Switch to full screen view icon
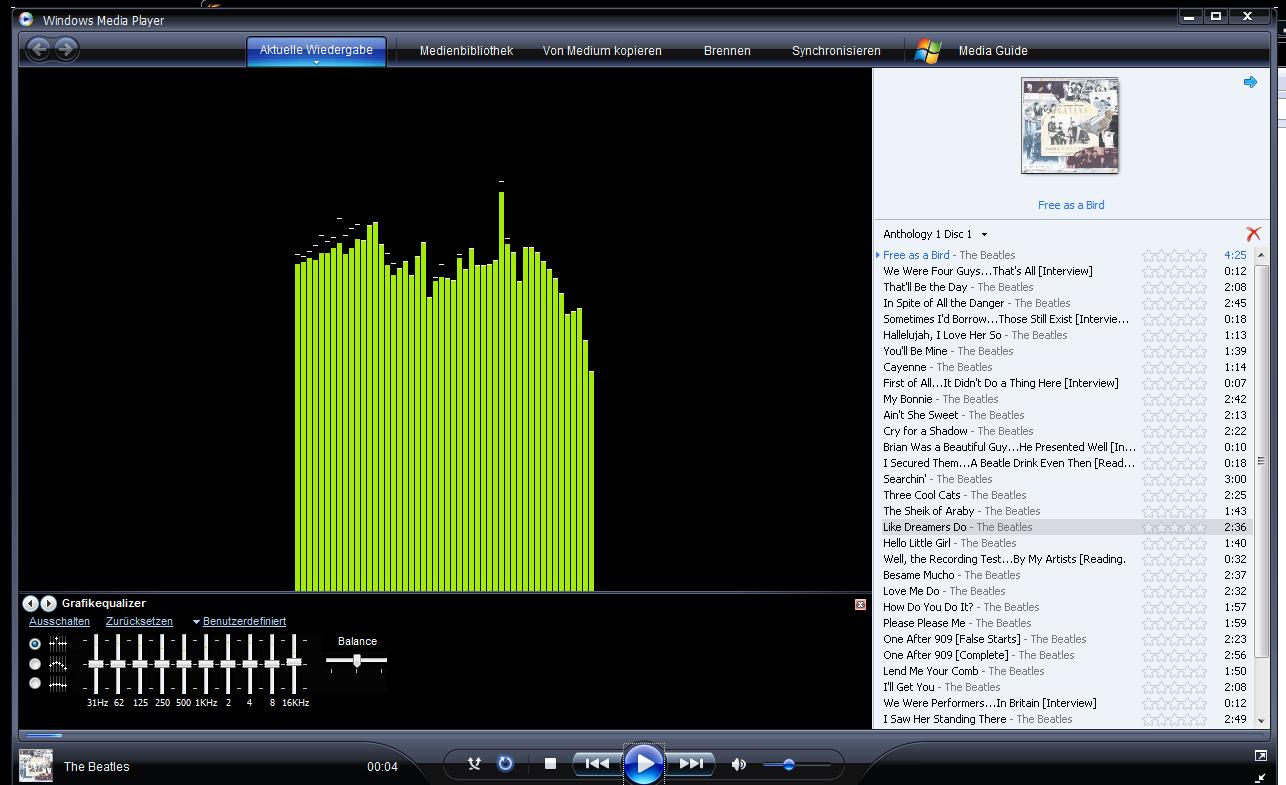Image resolution: width=1286 pixels, height=785 pixels. tap(1260, 756)
